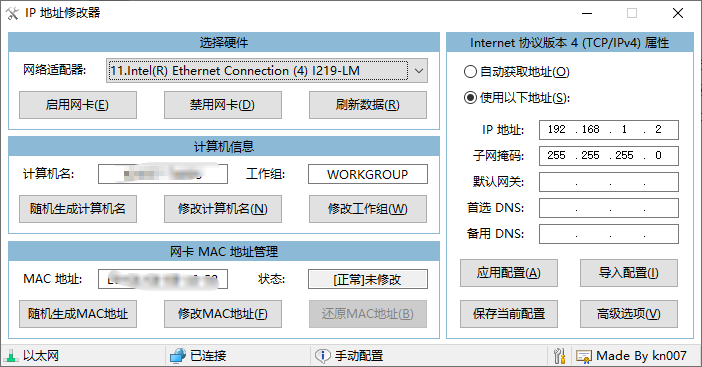Viewport: 702px width, 367px height.
Task: Click the tools icon in status bar
Action: click(560, 356)
